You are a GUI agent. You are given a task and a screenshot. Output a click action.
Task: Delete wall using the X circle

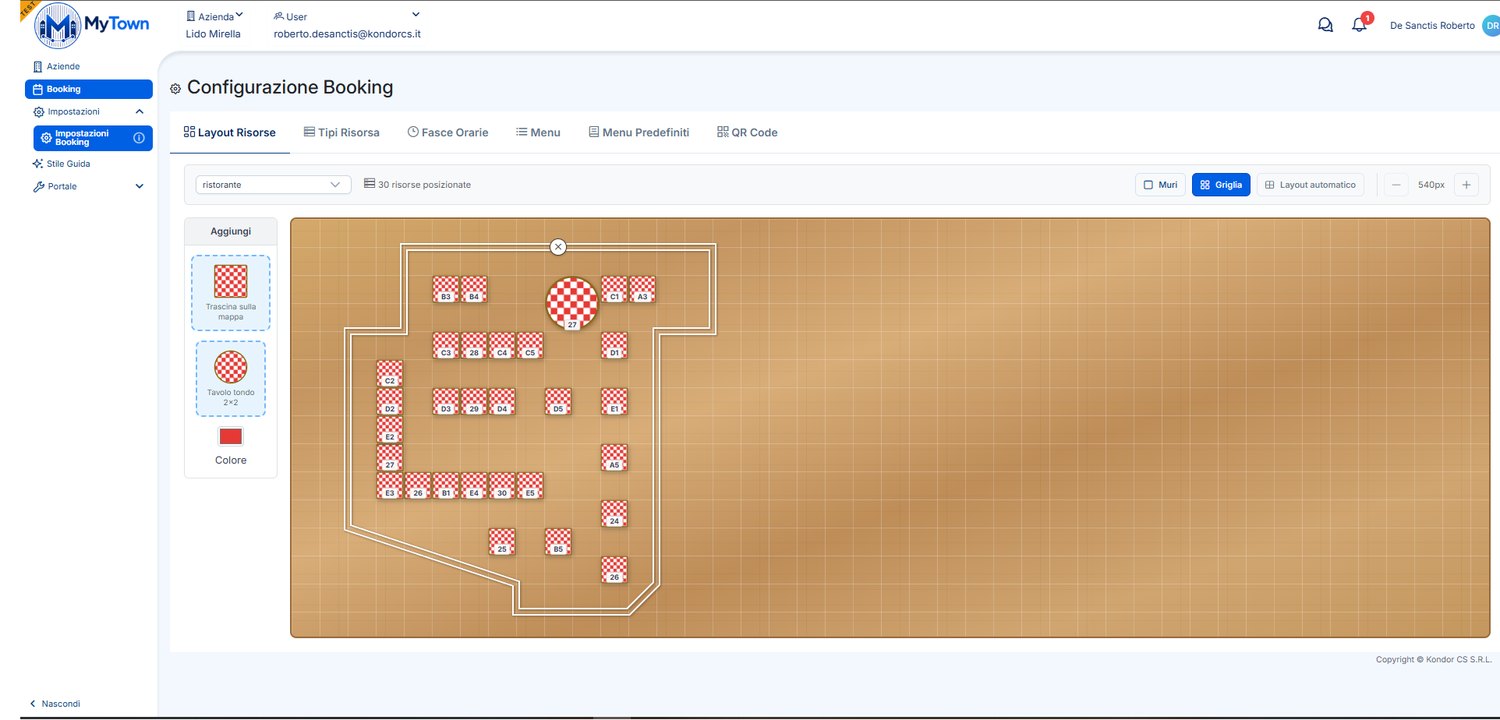coord(558,246)
